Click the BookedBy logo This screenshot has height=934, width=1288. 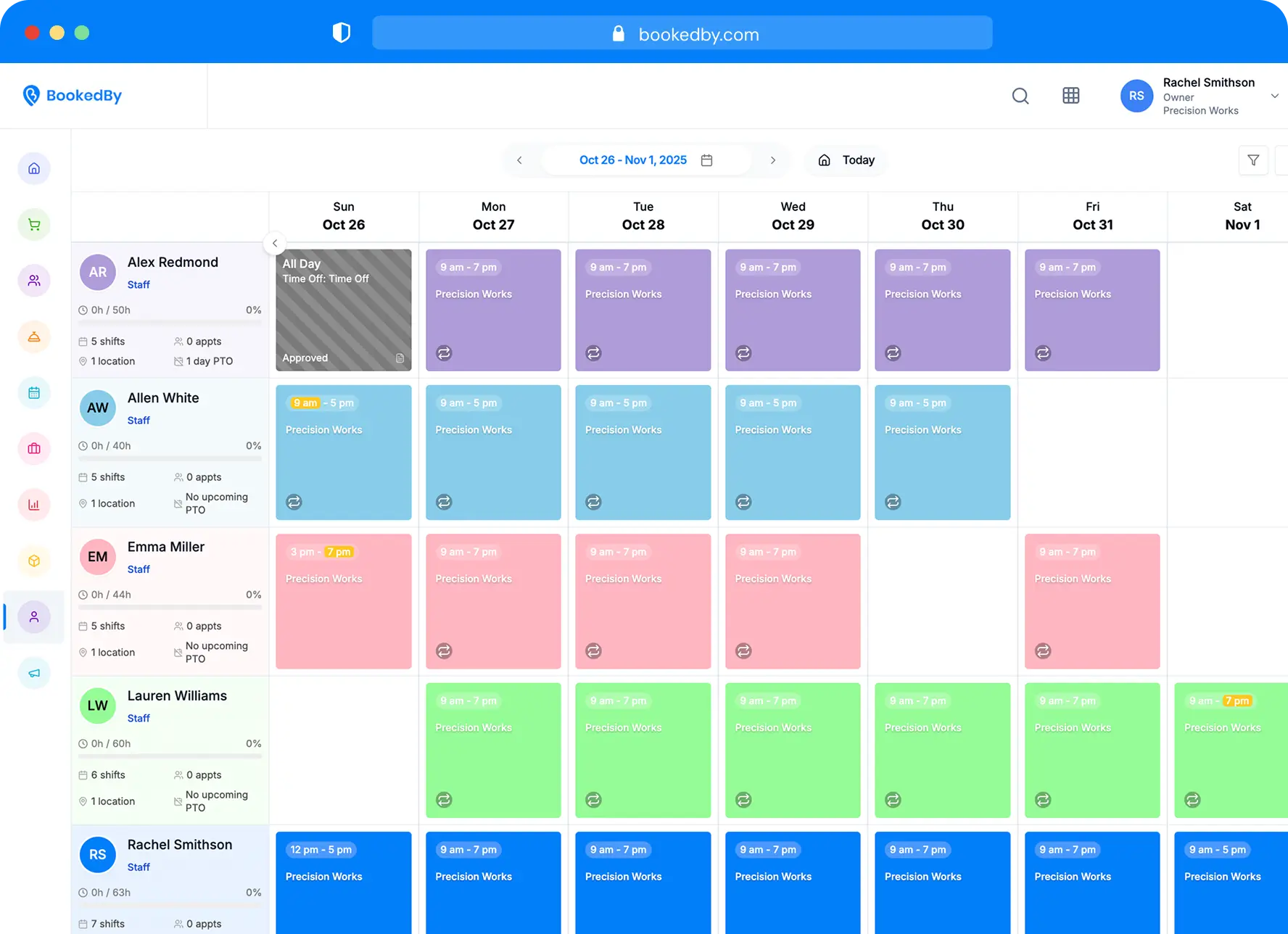pyautogui.click(x=72, y=95)
